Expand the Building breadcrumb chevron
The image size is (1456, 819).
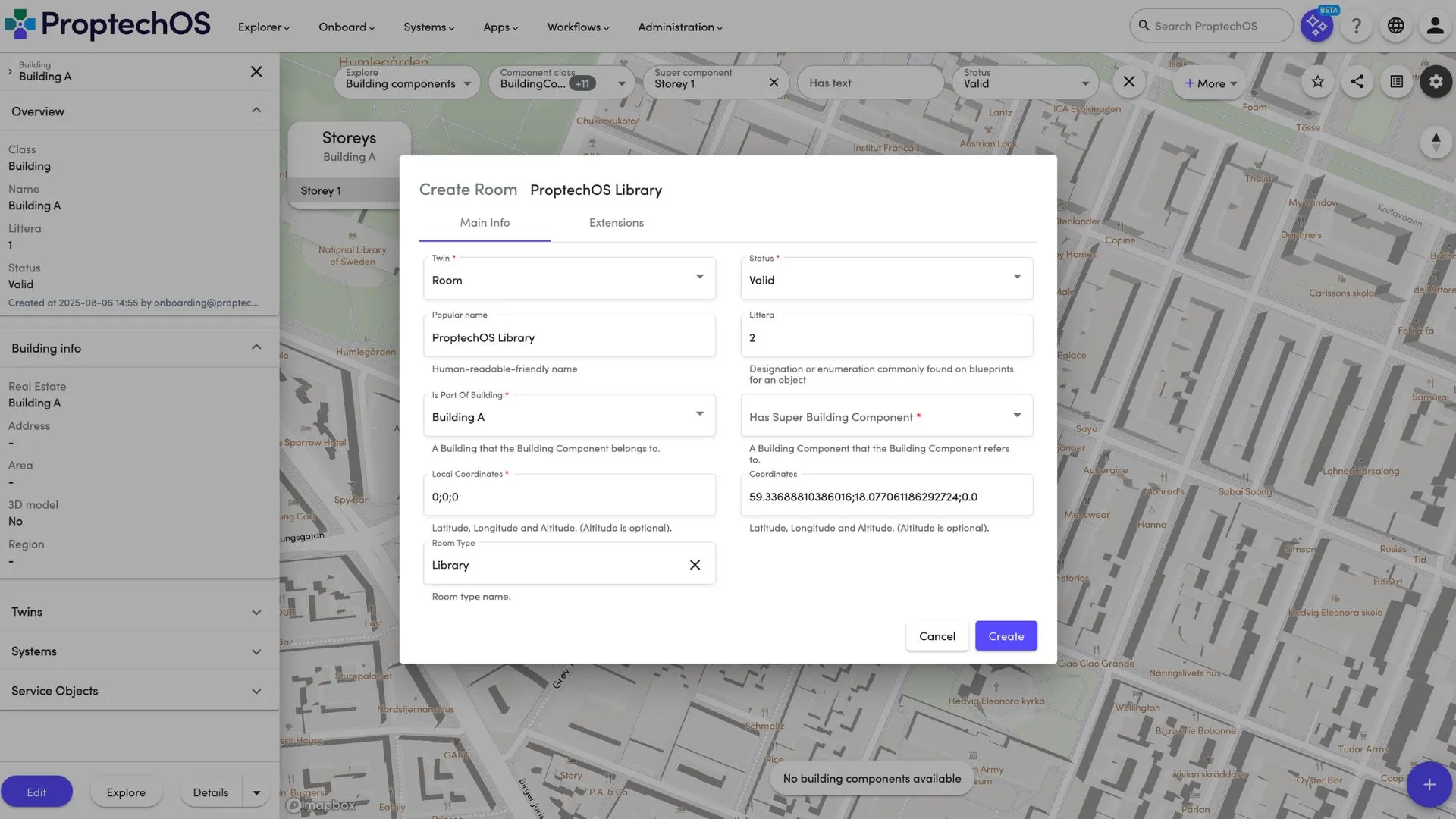[10, 71]
